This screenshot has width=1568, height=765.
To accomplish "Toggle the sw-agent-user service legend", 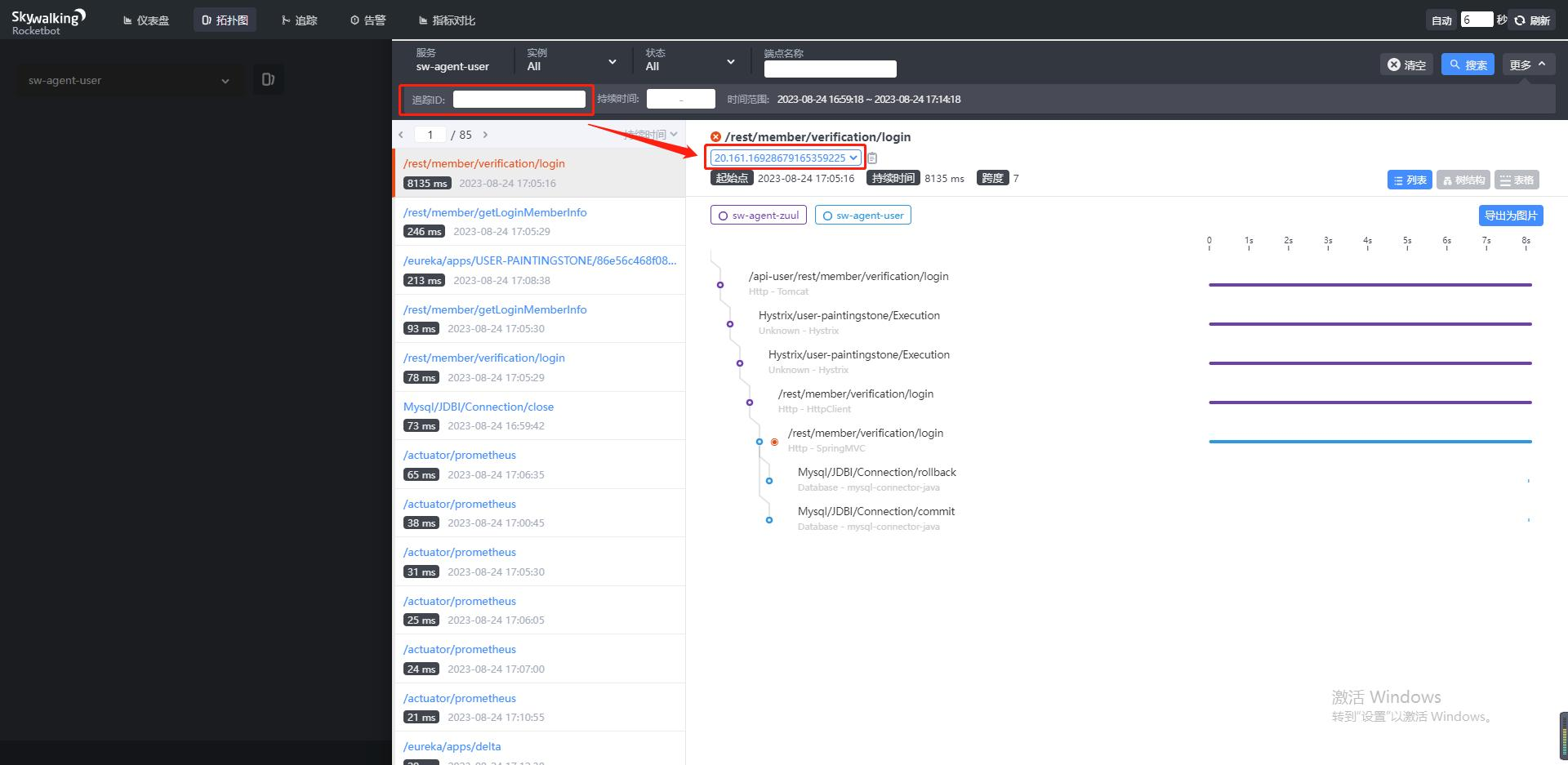I will point(863,216).
